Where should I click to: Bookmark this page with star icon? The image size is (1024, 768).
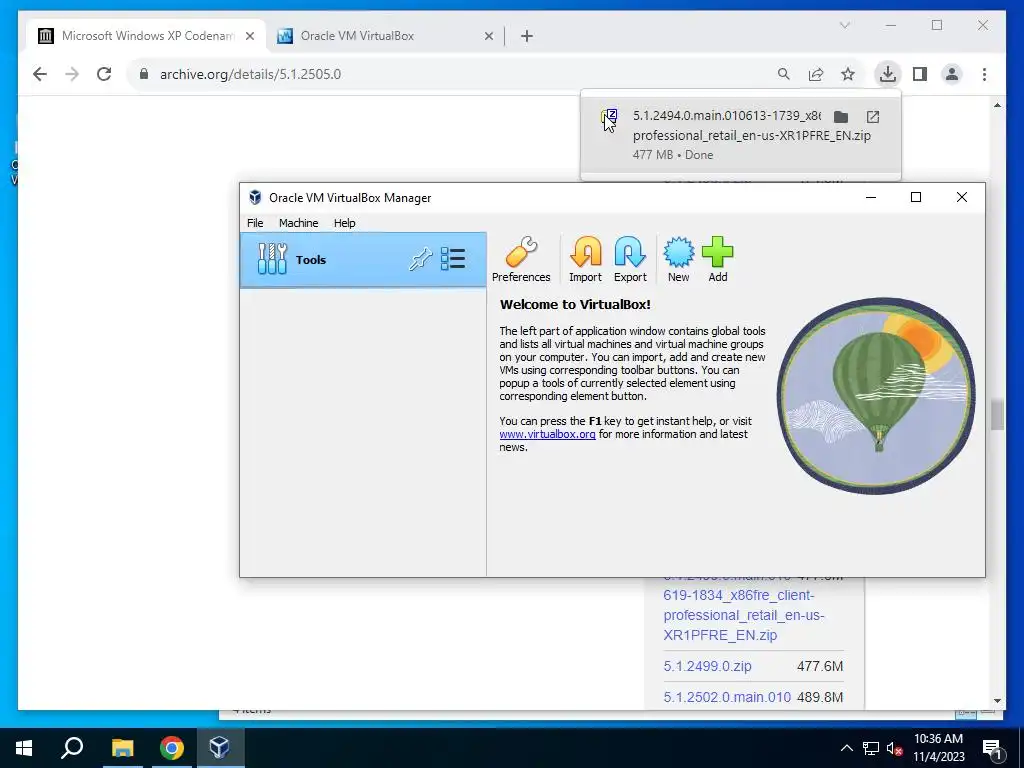coord(848,74)
